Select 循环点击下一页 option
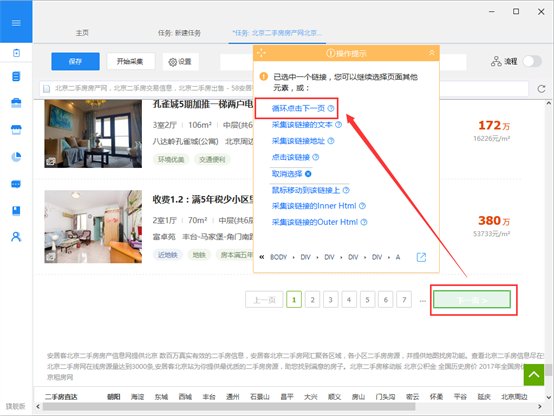This screenshot has height=416, width=554. (x=298, y=108)
